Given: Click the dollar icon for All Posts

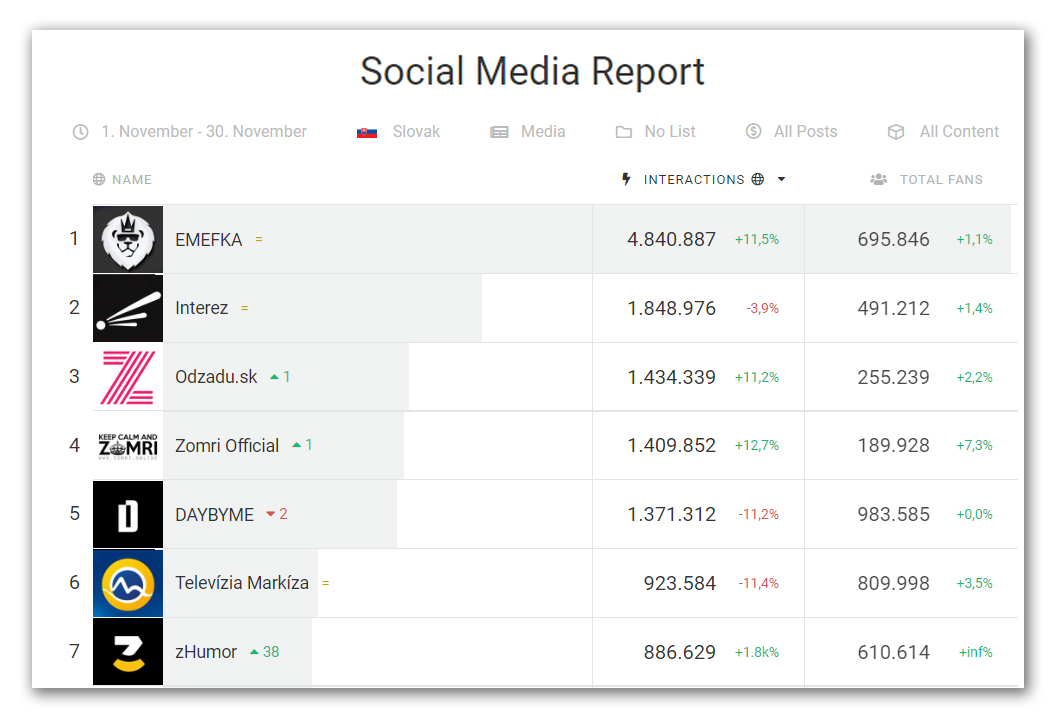Looking at the screenshot, I should [x=754, y=131].
